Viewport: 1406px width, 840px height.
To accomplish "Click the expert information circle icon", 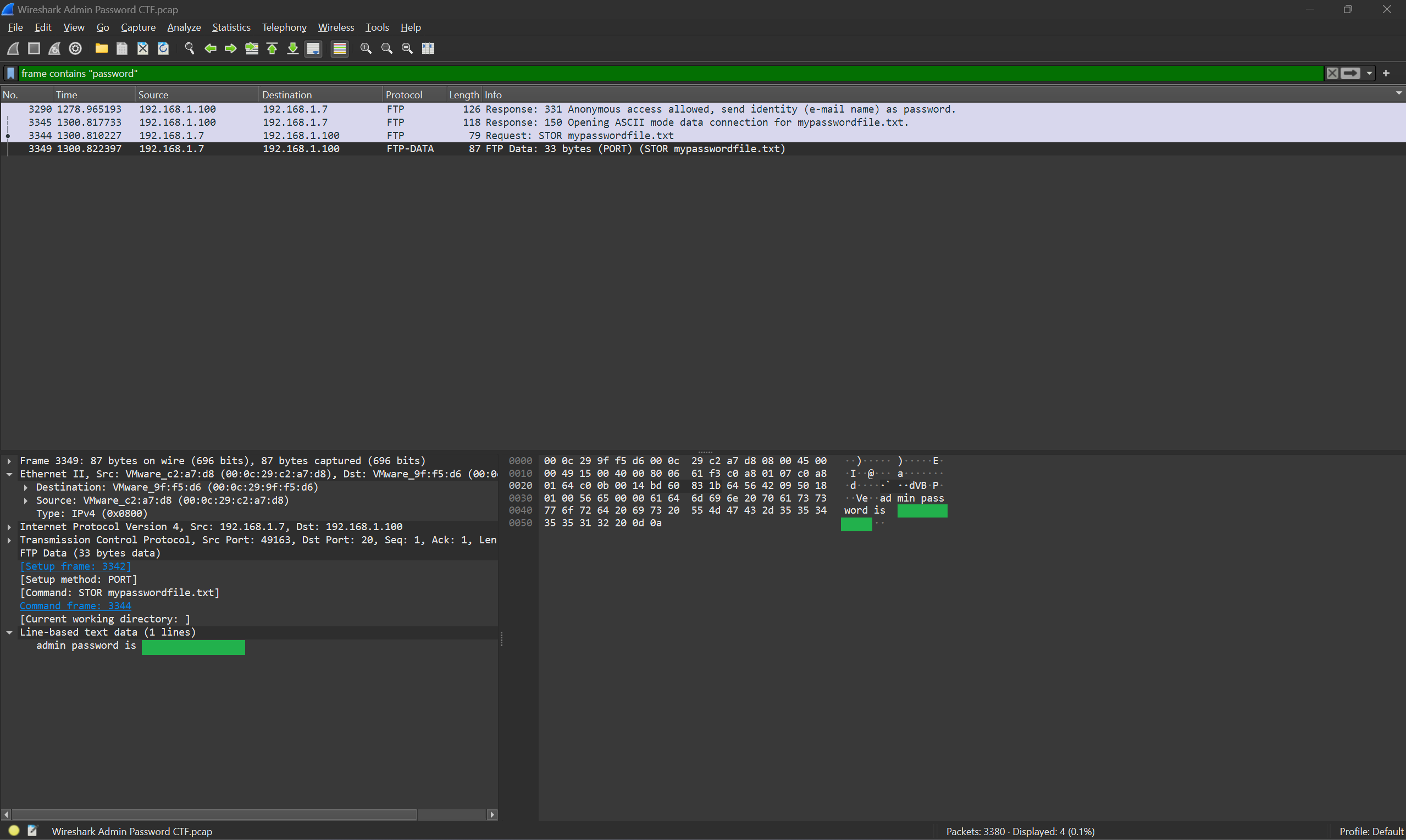I will click(14, 830).
